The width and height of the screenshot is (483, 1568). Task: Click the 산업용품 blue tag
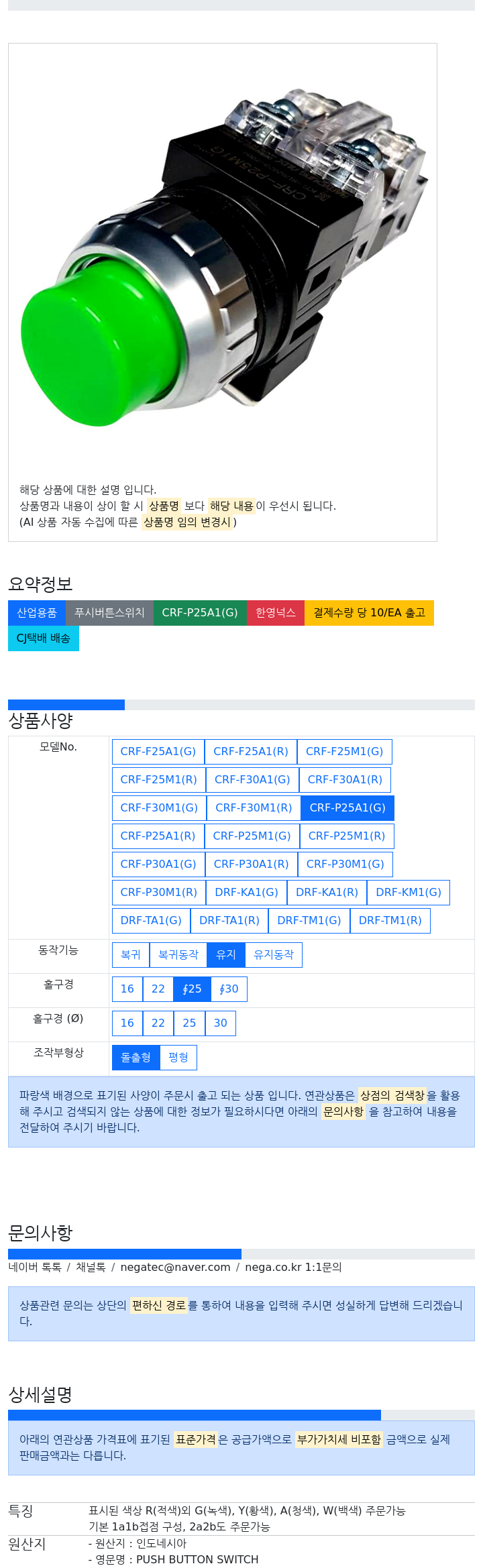tap(37, 613)
